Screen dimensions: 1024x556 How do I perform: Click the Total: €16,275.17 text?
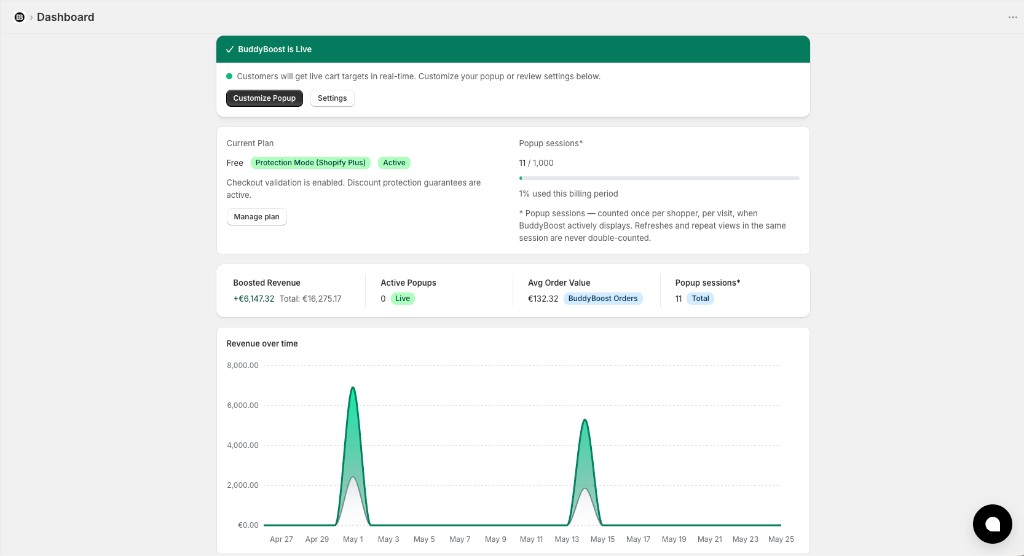(311, 299)
